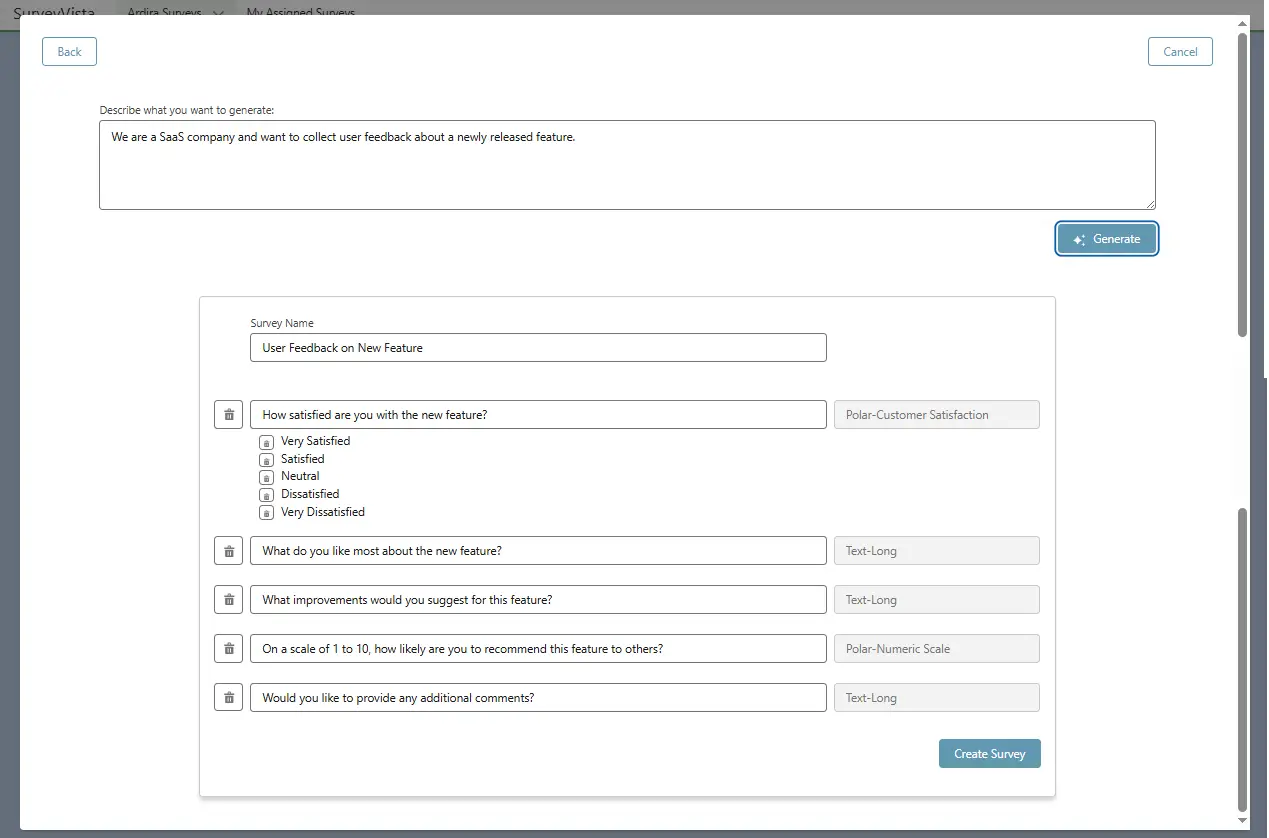Delete the 'scale of 1 to 10' question
This screenshot has height=838, width=1269.
(x=228, y=649)
